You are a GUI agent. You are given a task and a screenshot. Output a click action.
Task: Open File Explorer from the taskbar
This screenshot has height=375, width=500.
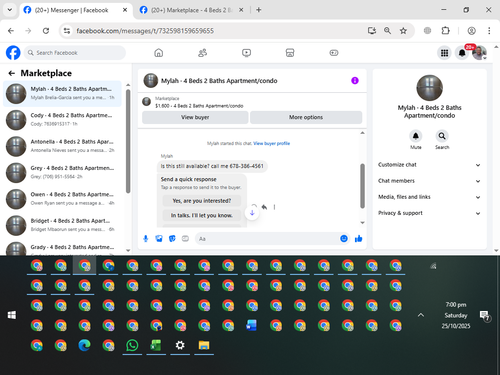point(204,345)
